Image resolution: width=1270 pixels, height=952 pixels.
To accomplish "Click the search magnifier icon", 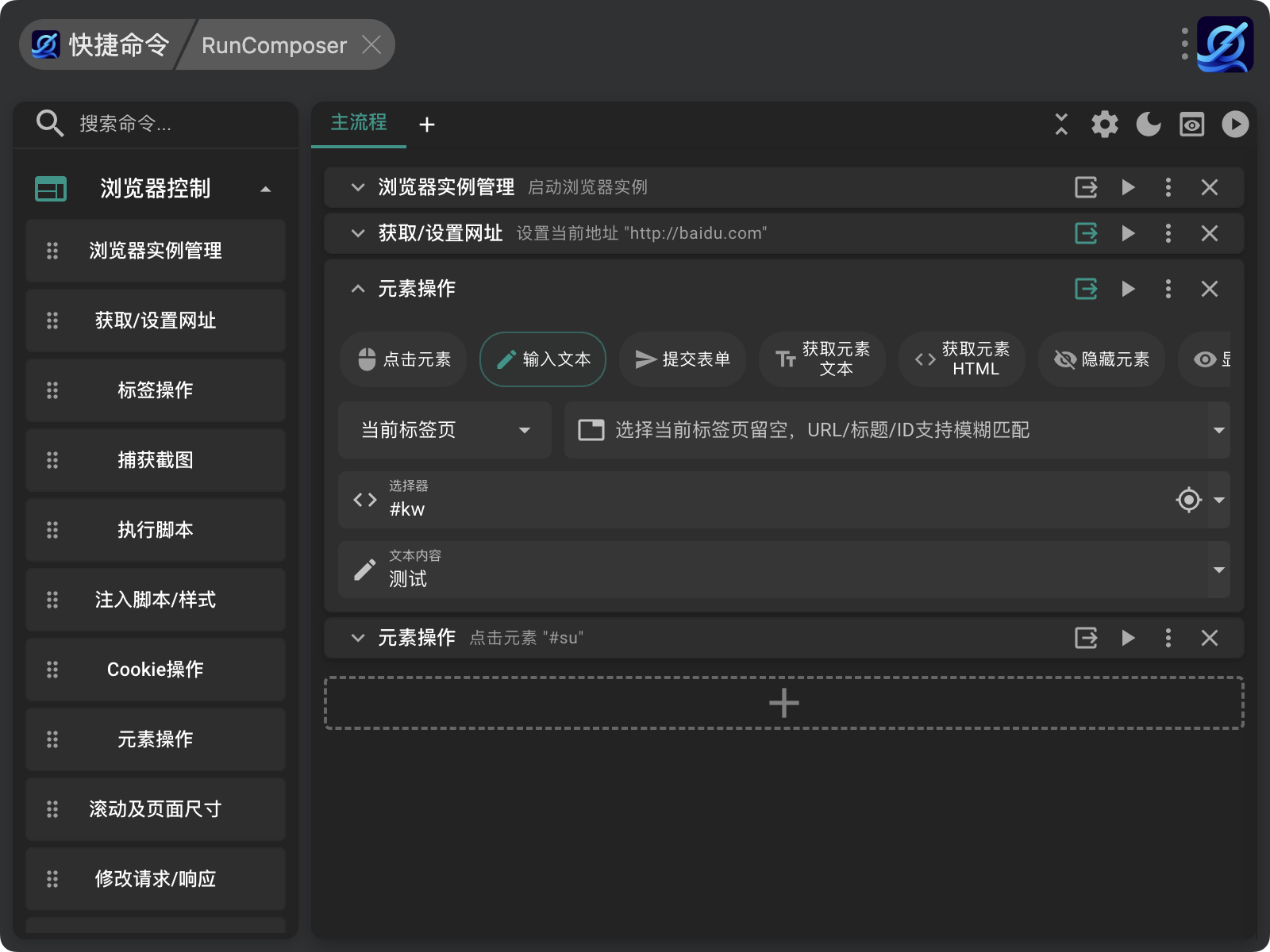I will pos(50,124).
